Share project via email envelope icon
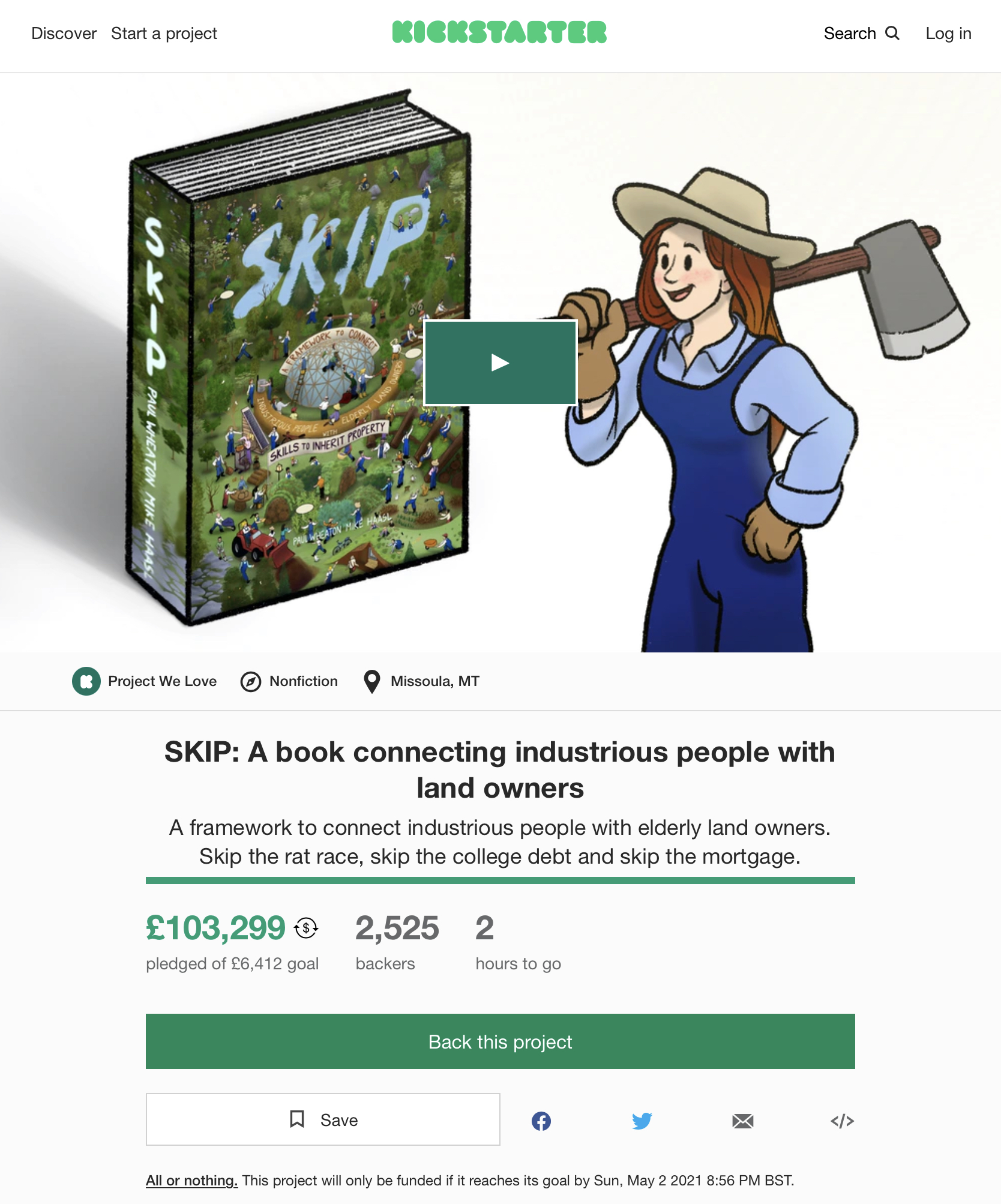The height and width of the screenshot is (1204, 1001). click(743, 1121)
